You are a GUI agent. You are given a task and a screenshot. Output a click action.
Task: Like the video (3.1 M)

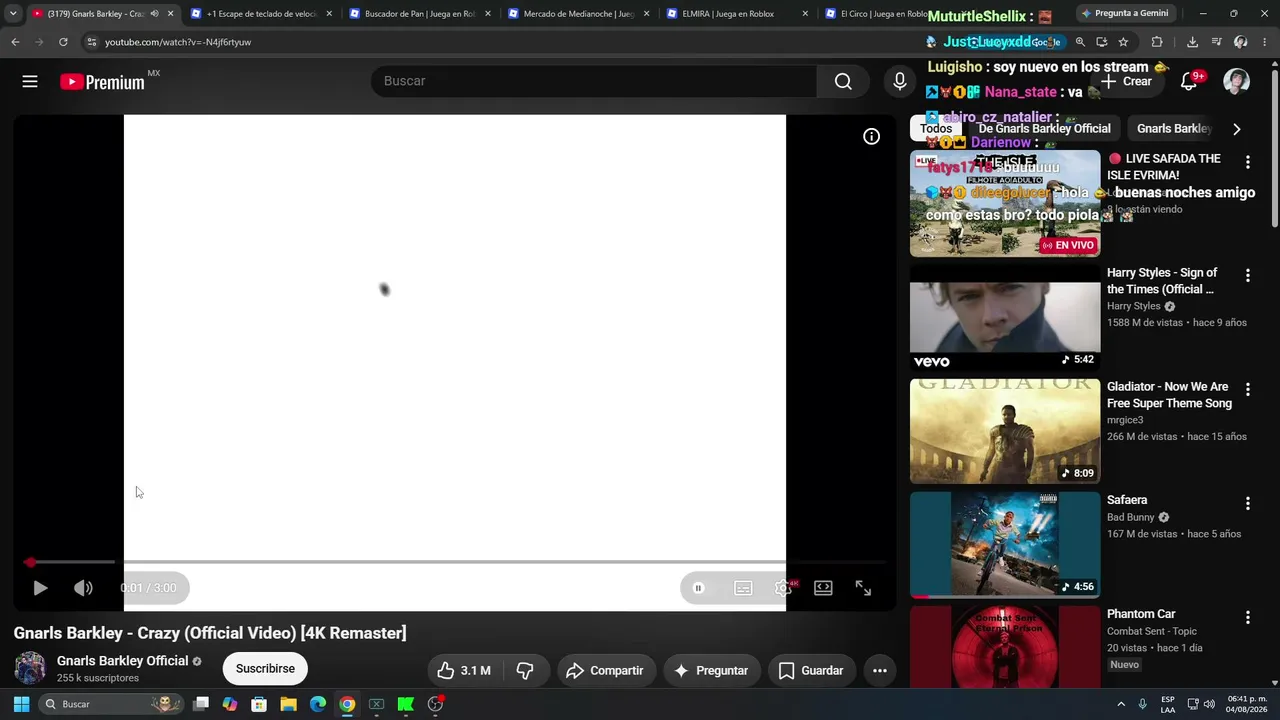coord(464,670)
